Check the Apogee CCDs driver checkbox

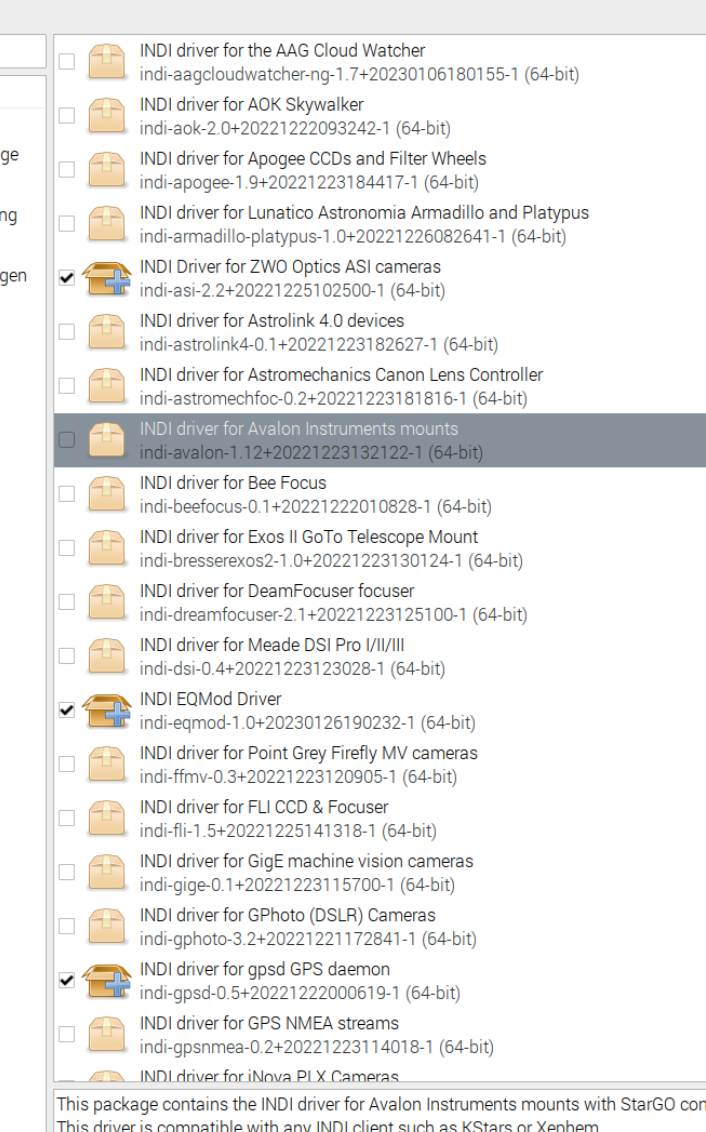coord(66,170)
